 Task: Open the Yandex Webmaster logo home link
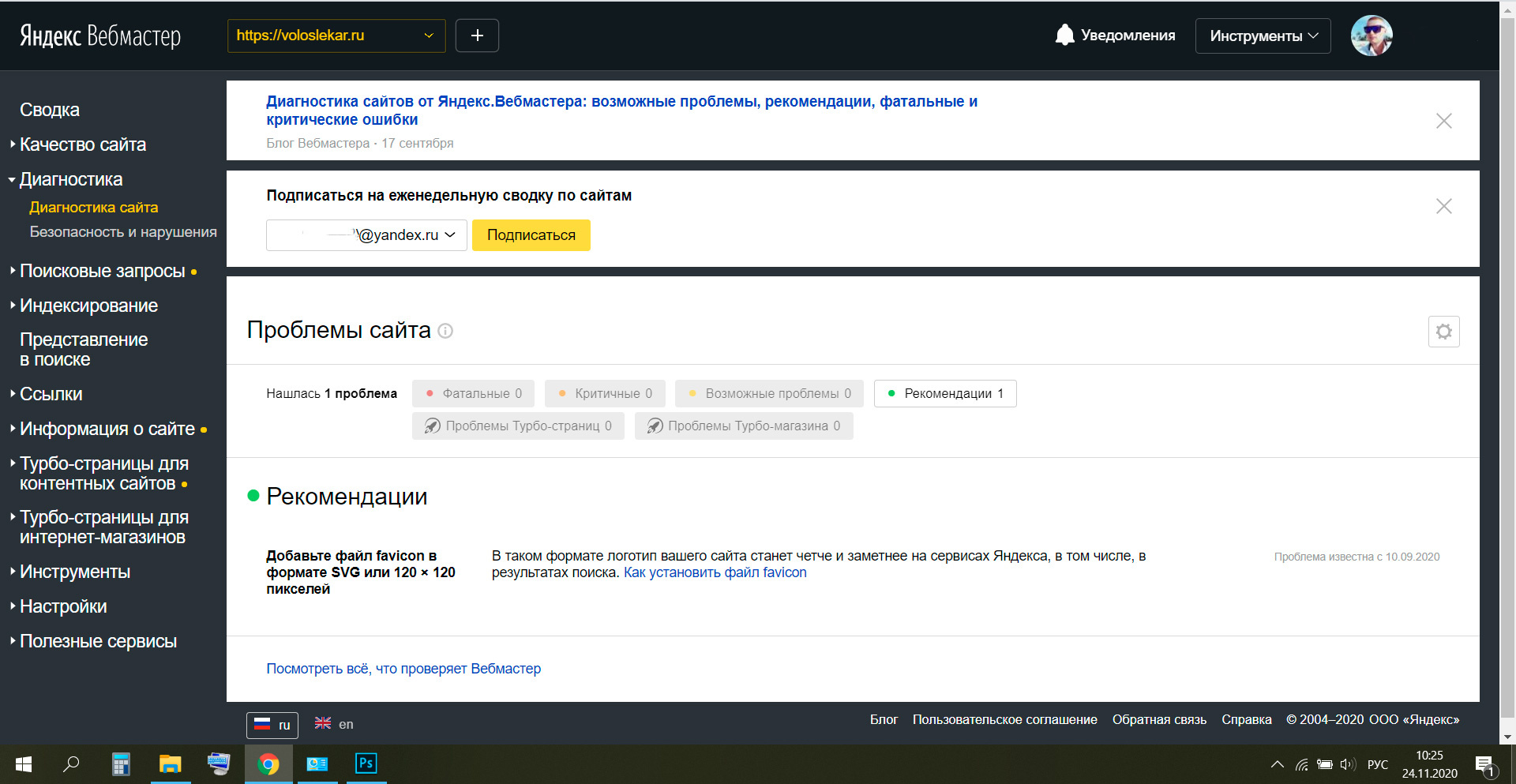tap(100, 36)
